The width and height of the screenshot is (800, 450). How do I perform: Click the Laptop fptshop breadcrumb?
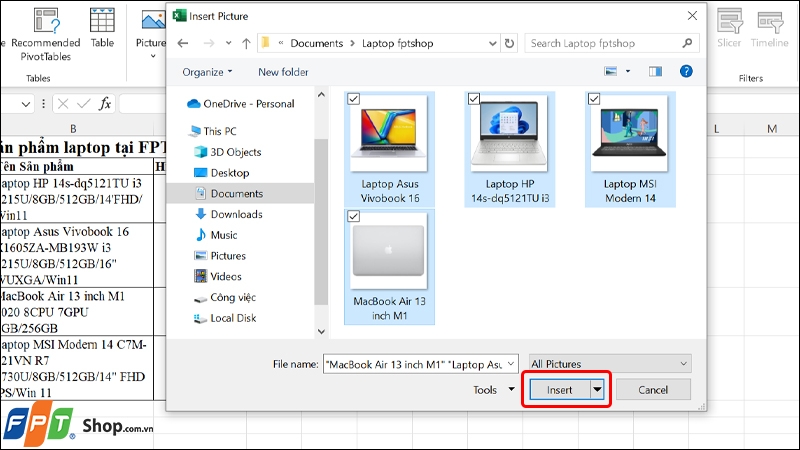tap(397, 43)
